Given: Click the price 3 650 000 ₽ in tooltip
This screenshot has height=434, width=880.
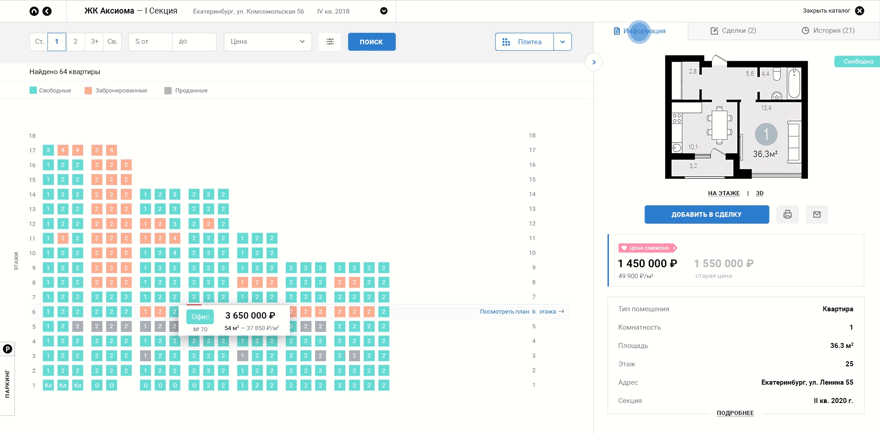Looking at the screenshot, I should click(x=251, y=316).
